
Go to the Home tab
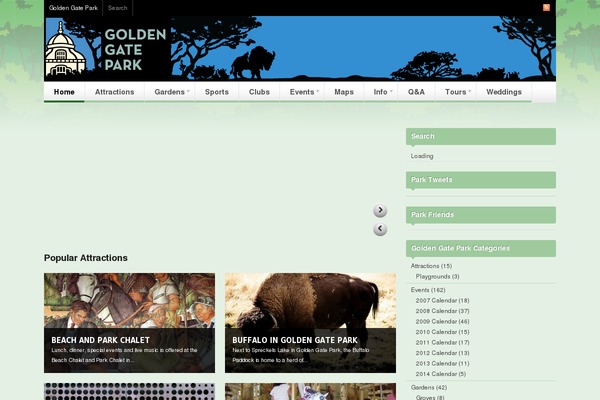pos(64,92)
